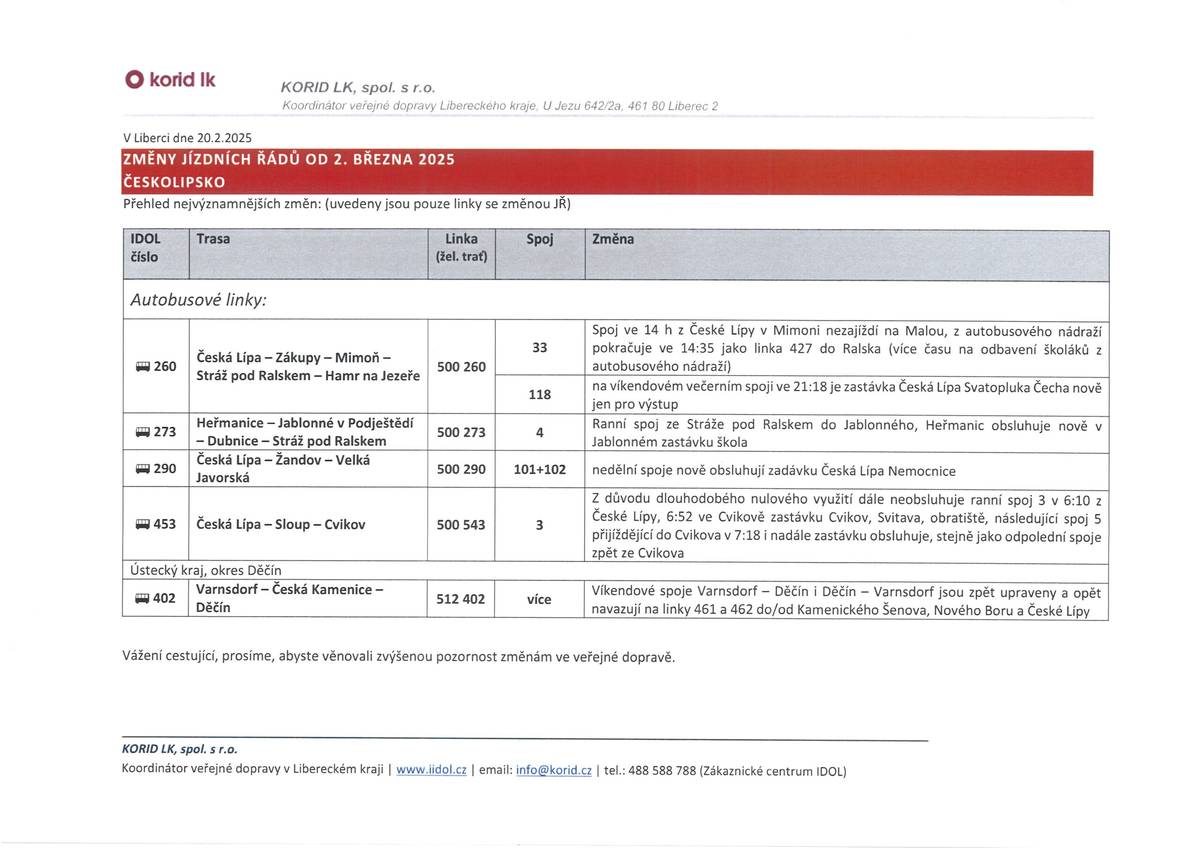Click the Změna column header
1200x848 pixels.
click(x=613, y=240)
